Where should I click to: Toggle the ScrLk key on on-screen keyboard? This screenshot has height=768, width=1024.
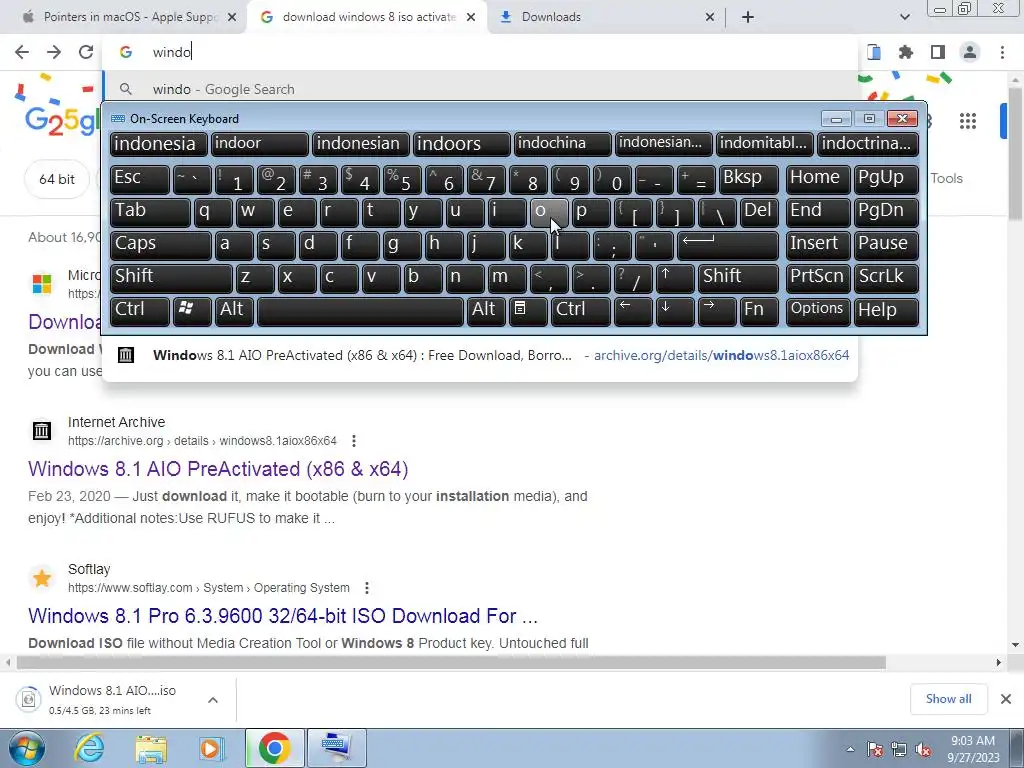pyautogui.click(x=886, y=278)
